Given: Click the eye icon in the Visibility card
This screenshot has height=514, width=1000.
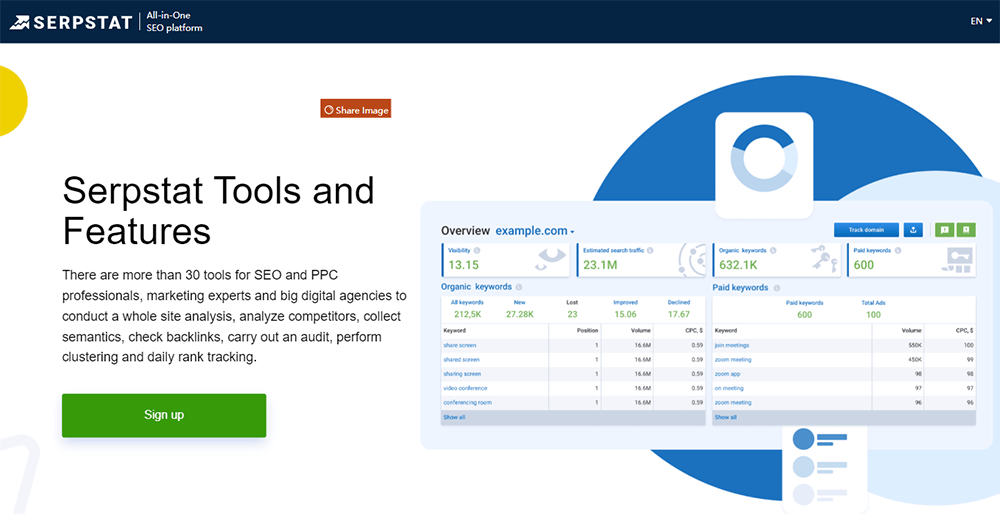Looking at the screenshot, I should click(551, 258).
